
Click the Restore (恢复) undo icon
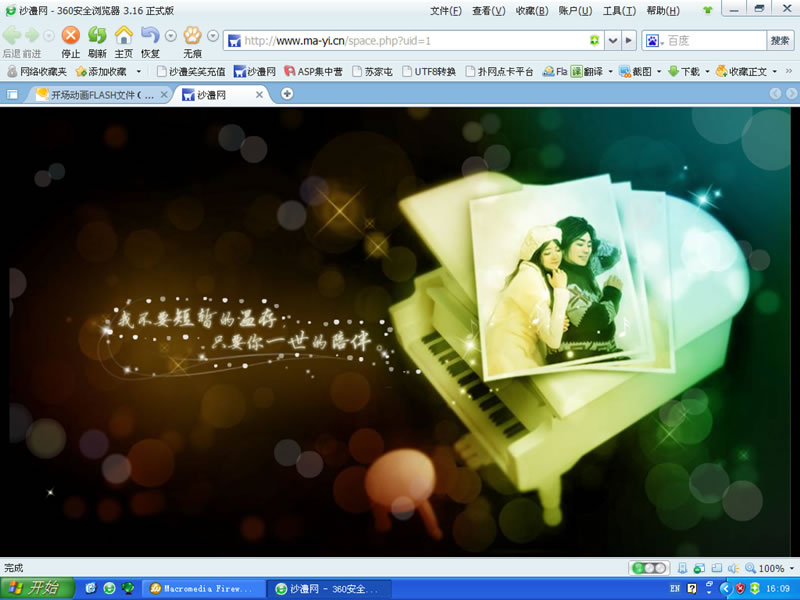(150, 35)
